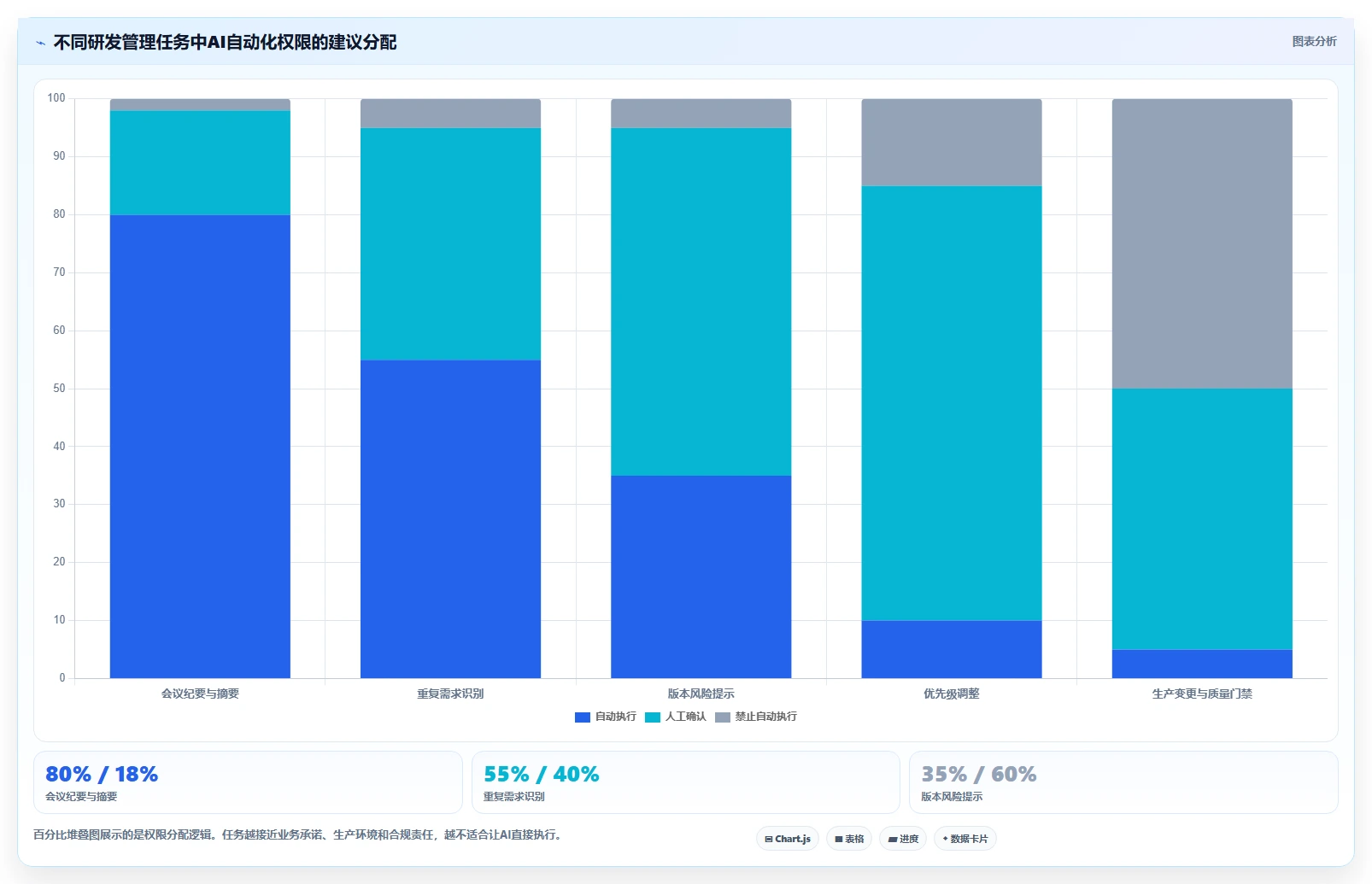Click cyan 人工确认 segment of 版本风险提示 bar
This screenshot has height=884, width=1372.
(x=701, y=301)
